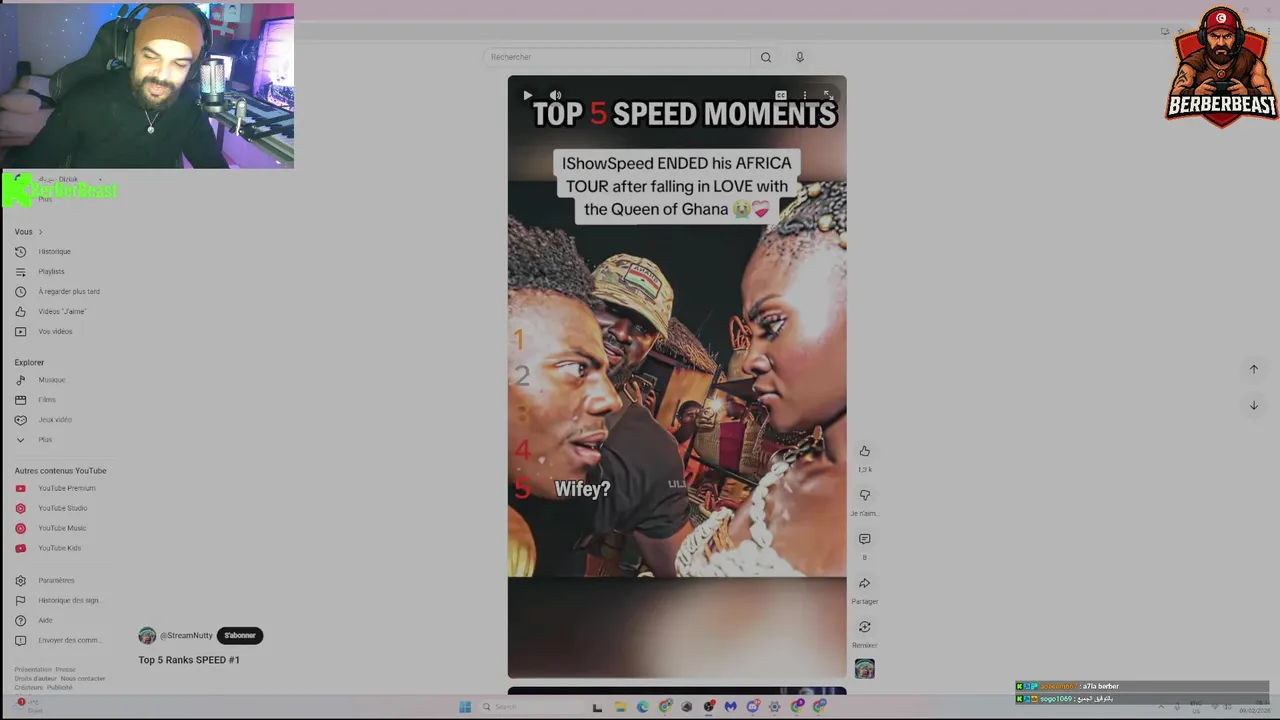Go to the previous Short with the up arrow
Image resolution: width=1280 pixels, height=720 pixels.
[1254, 369]
